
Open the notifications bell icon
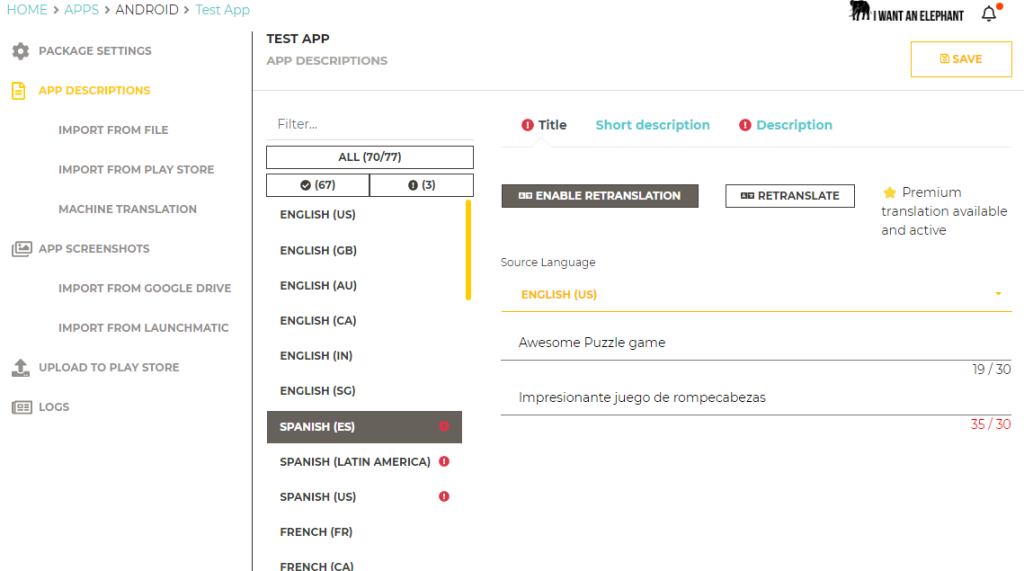989,13
